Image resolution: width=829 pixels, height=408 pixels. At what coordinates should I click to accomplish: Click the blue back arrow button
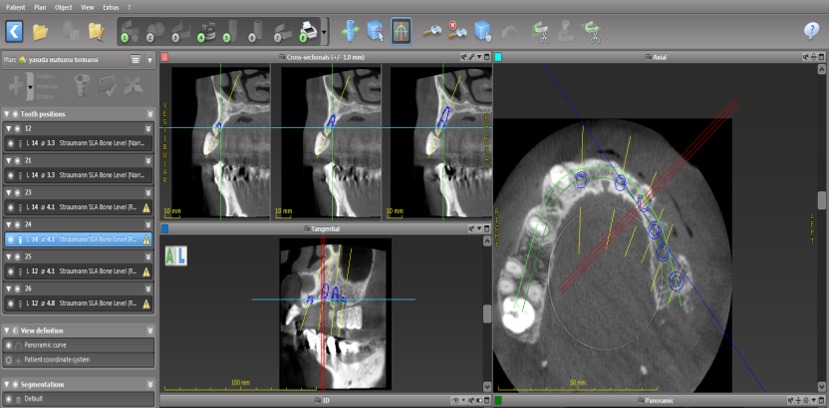click(x=14, y=31)
